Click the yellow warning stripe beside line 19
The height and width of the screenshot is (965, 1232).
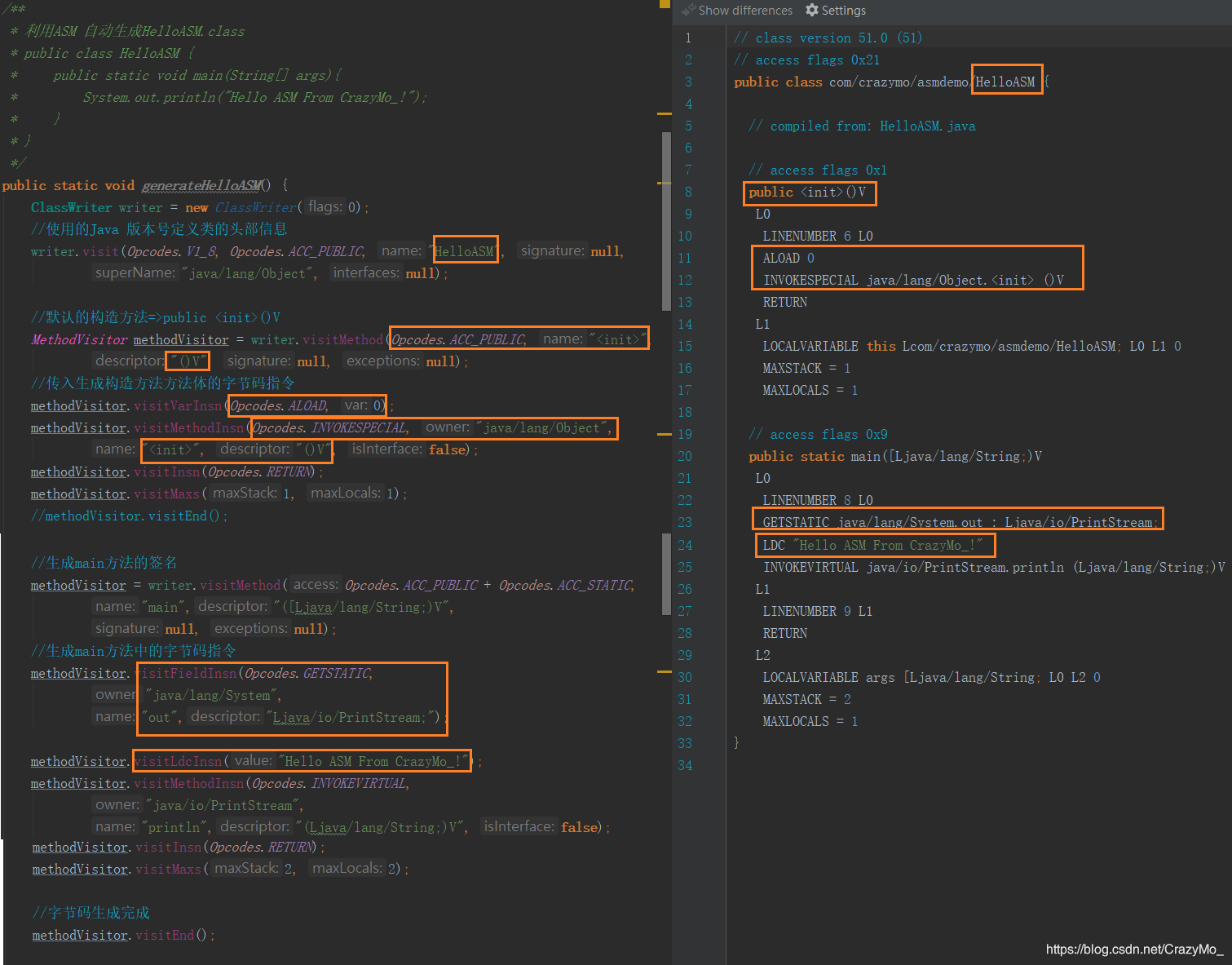tap(665, 434)
